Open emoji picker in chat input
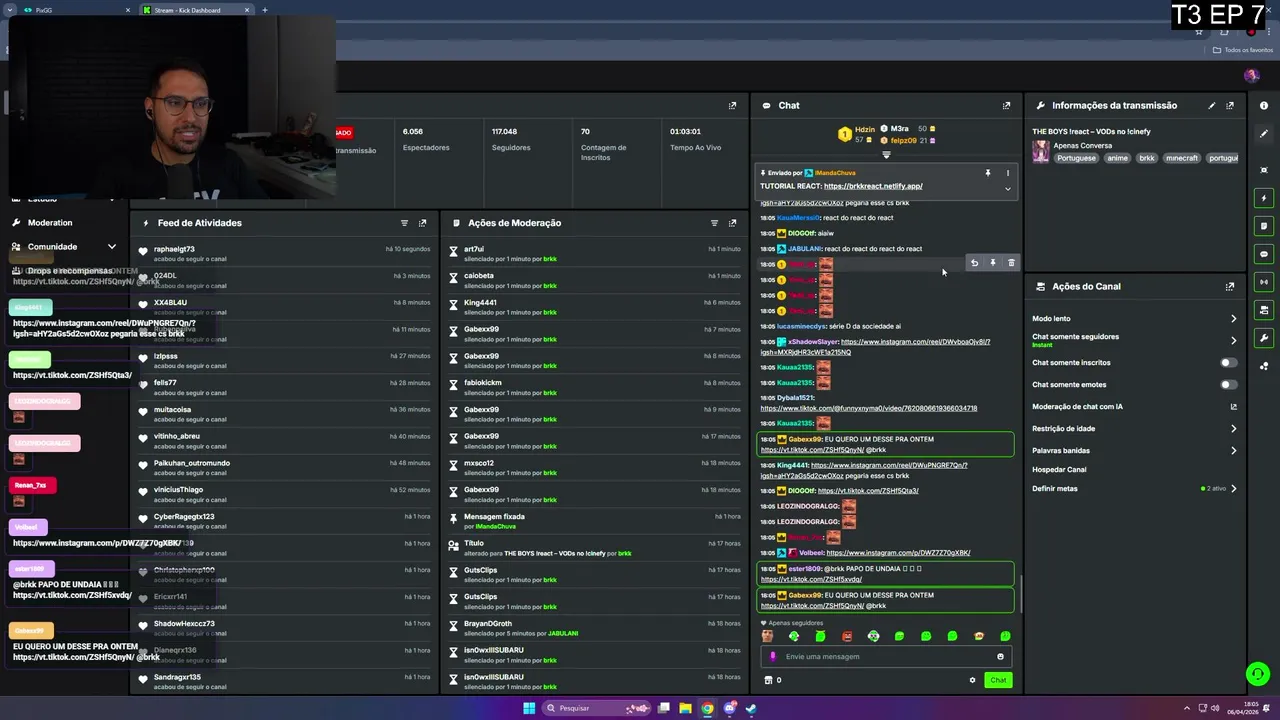The image size is (1280, 720). (x=1000, y=657)
